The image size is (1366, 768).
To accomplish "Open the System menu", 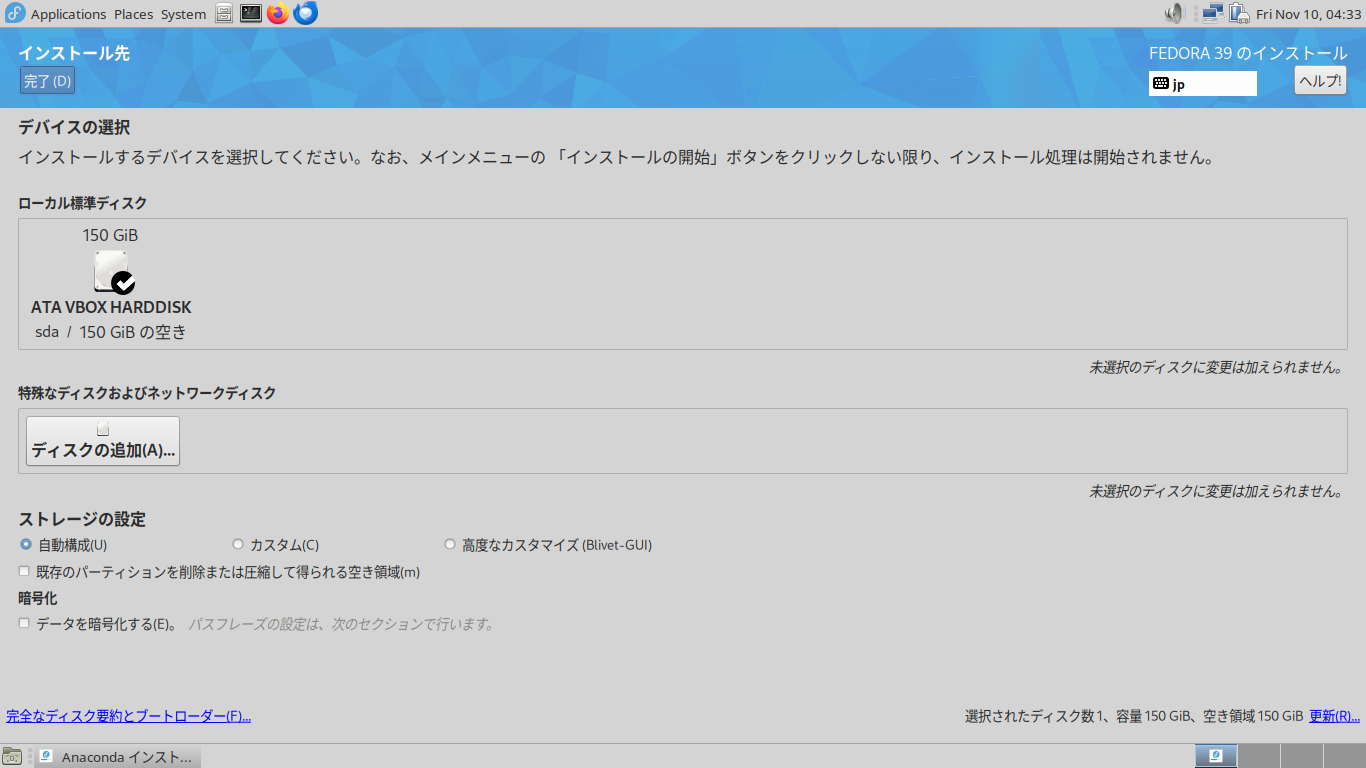I will tap(183, 14).
